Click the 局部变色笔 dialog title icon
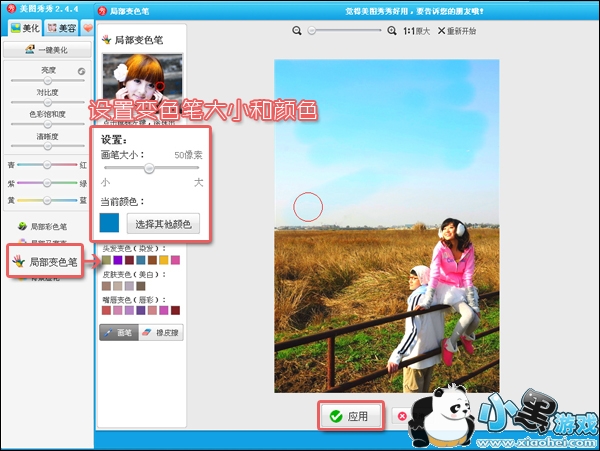The height and width of the screenshot is (451, 600). click(102, 11)
